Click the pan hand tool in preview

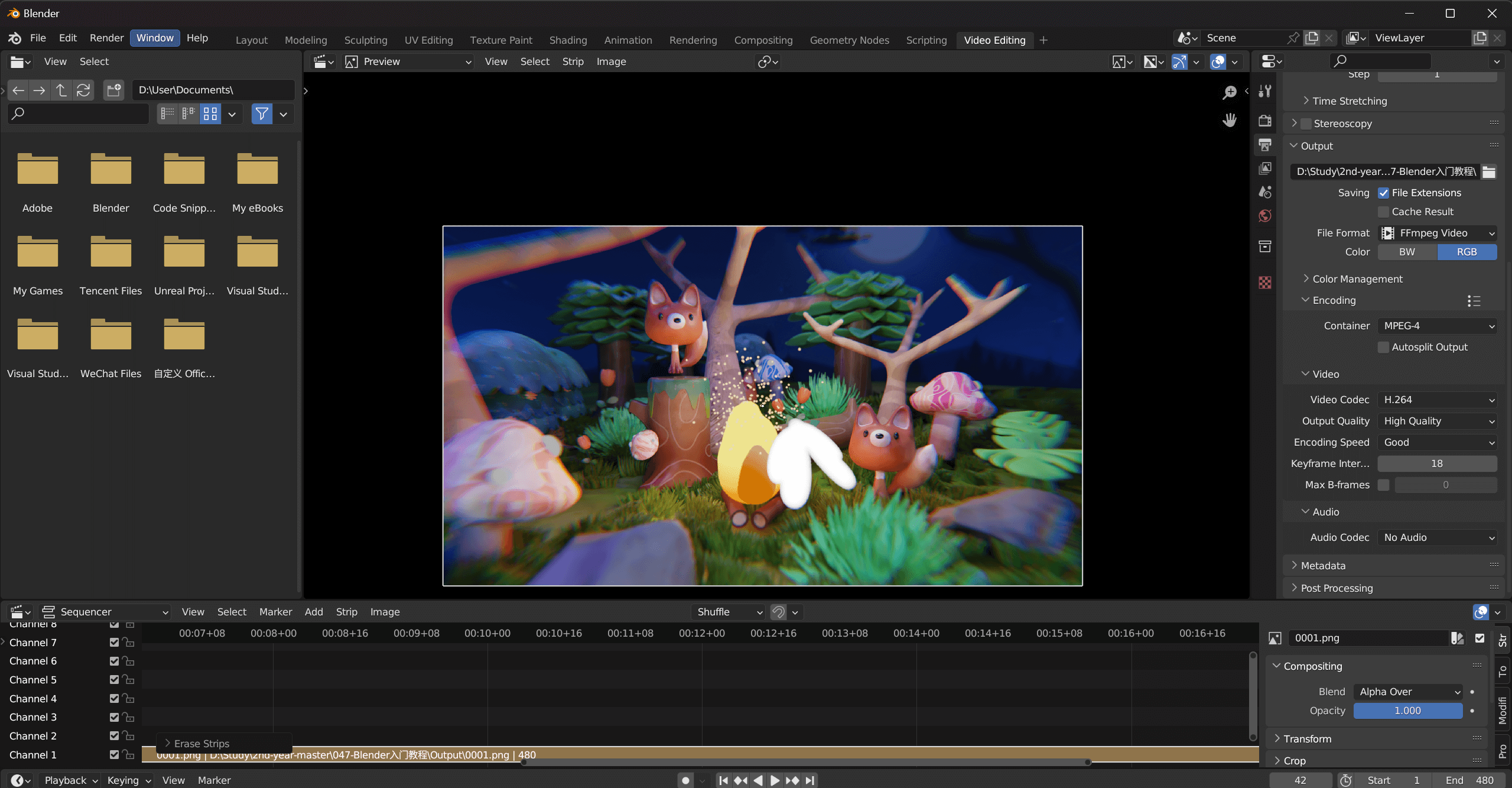1230,120
